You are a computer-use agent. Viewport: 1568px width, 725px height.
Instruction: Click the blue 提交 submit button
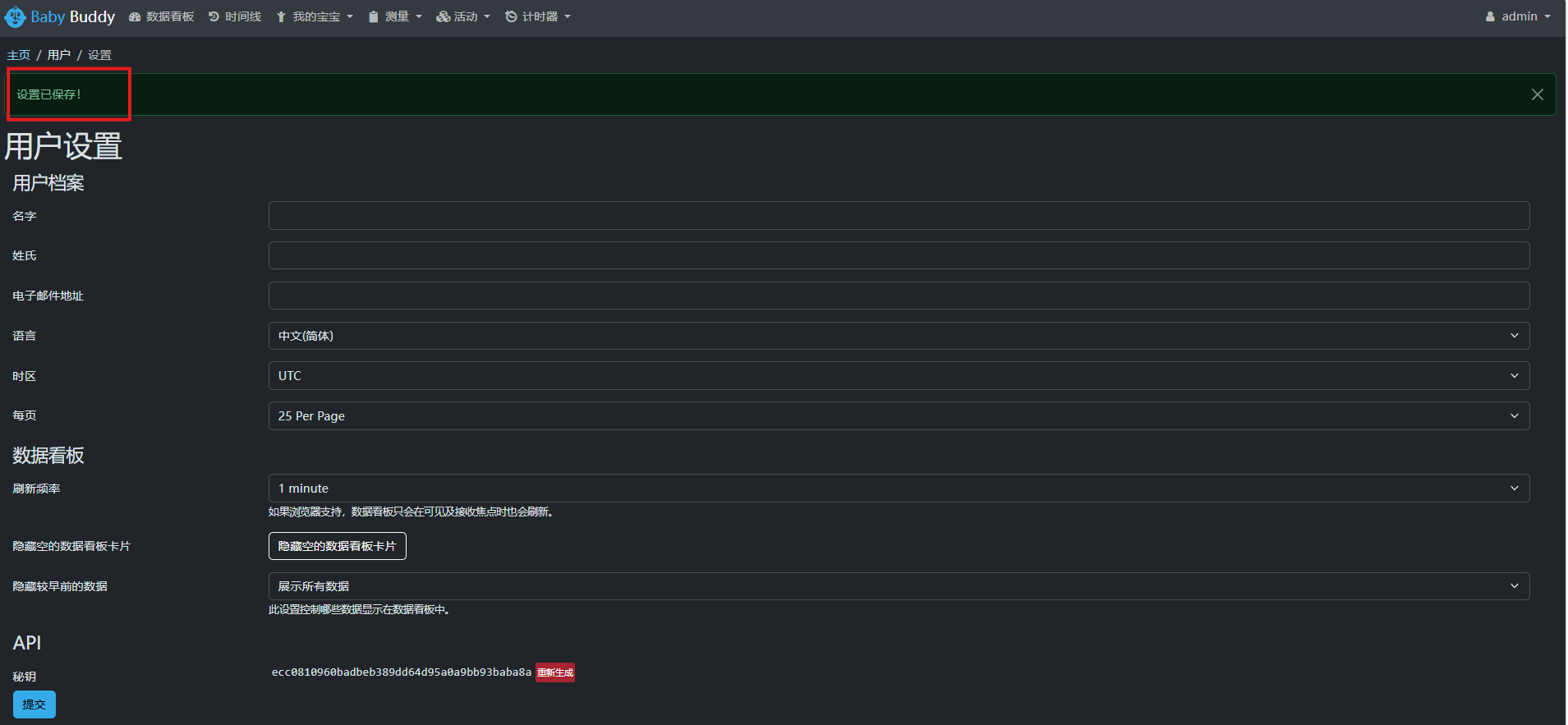tap(34, 704)
